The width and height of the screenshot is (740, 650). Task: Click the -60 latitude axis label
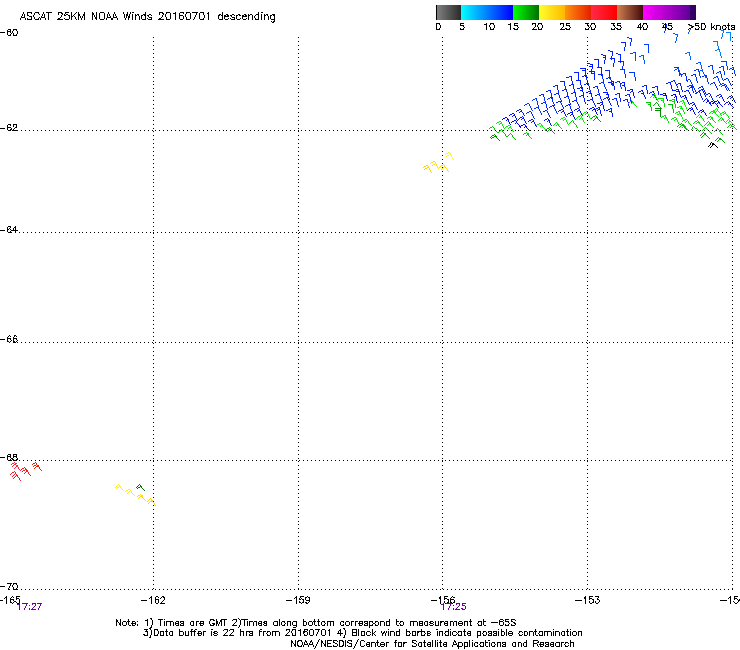coord(9,33)
